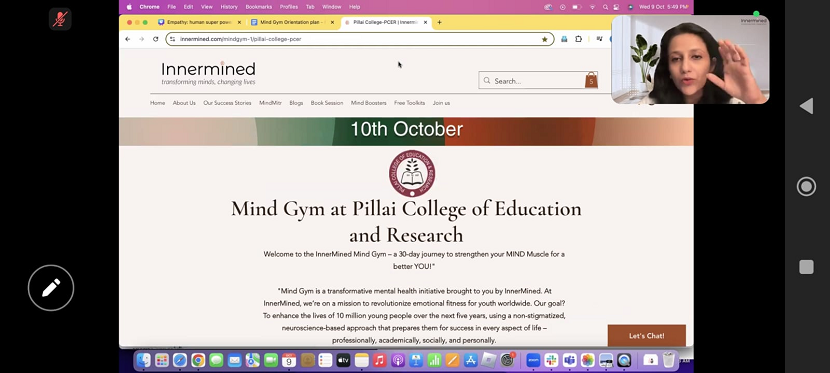830x373 pixels.
Task: Unmute the crossed-out red microphone icon
Action: click(60, 19)
